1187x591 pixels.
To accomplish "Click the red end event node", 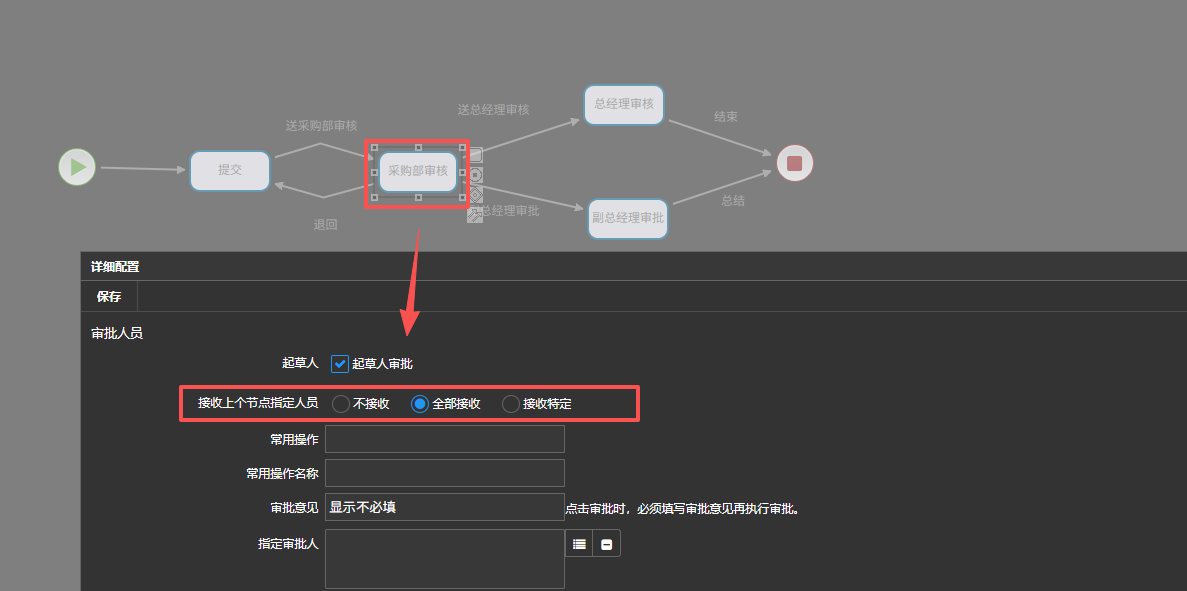I will [794, 163].
